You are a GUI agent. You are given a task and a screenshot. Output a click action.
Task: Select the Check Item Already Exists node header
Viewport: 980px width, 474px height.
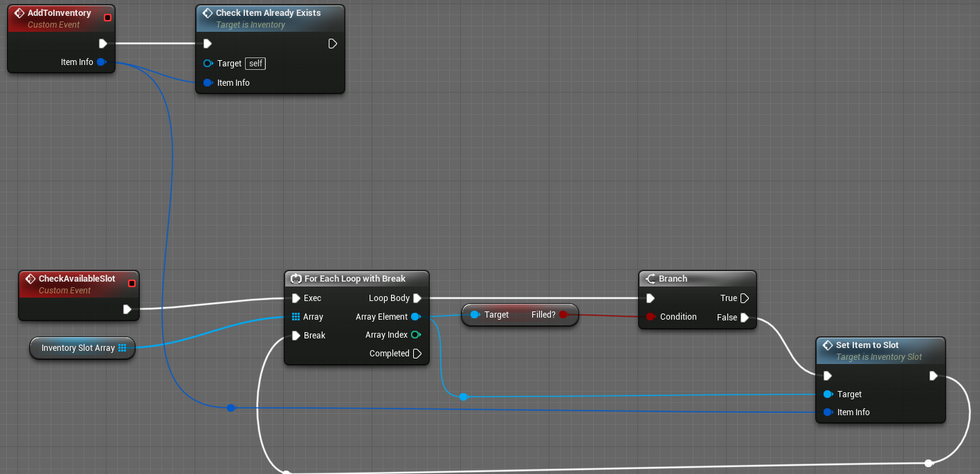(x=270, y=18)
